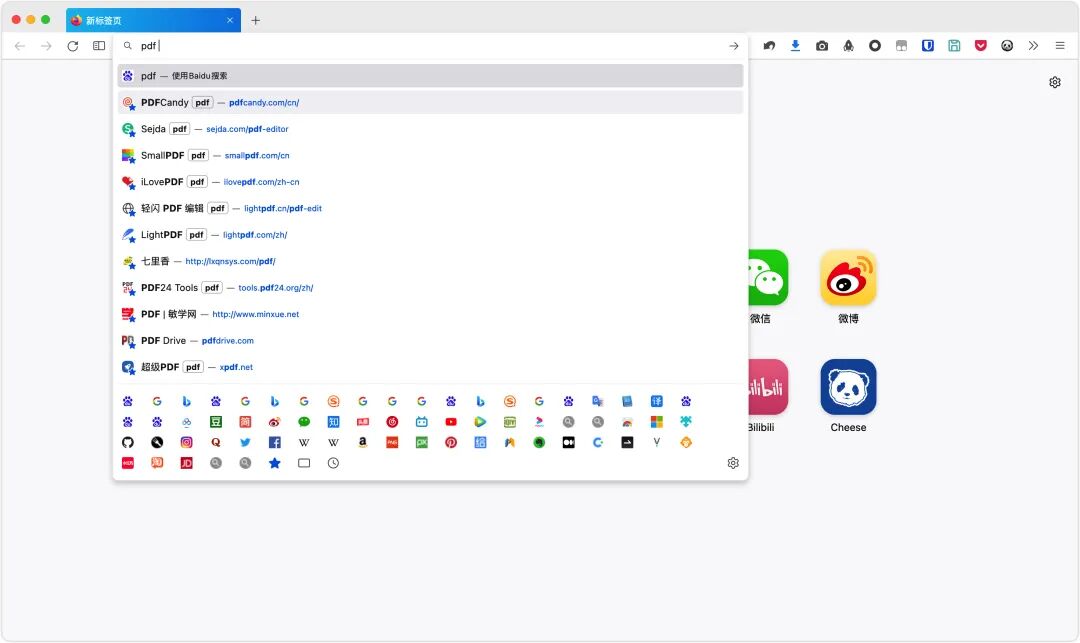1080x643 pixels.
Task: Open a new tab with plus button
Action: (x=256, y=21)
